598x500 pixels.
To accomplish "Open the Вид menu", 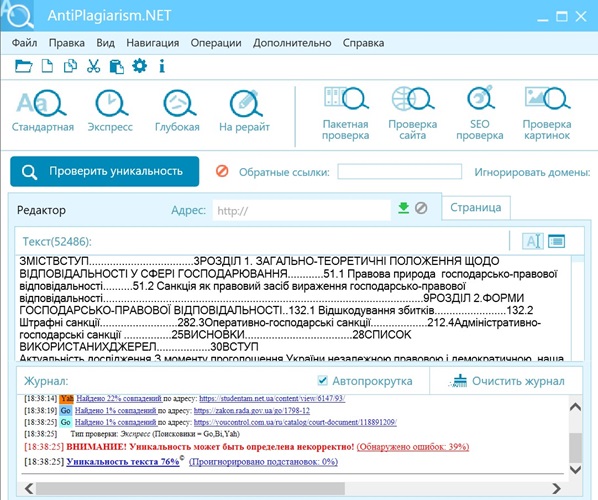I will click(x=106, y=43).
